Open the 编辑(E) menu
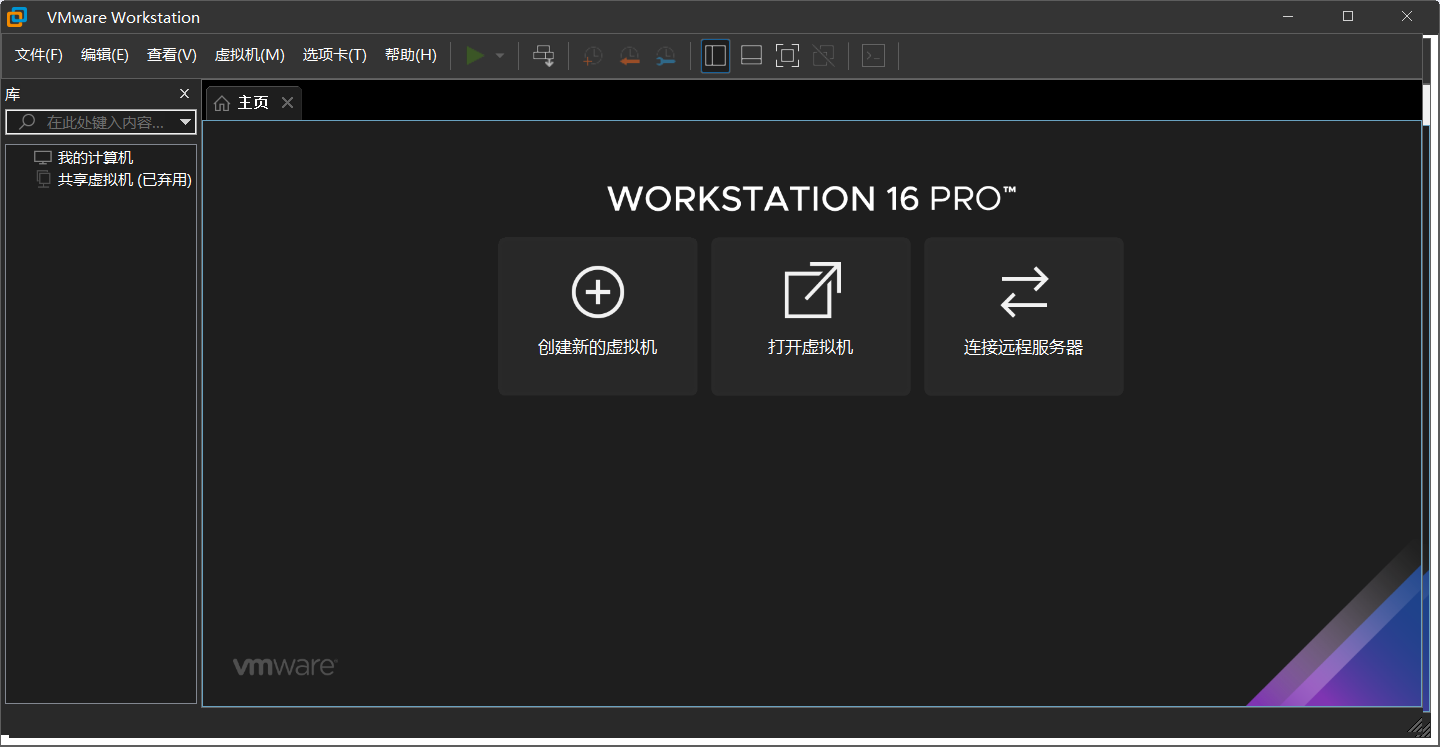Viewport: 1440px width, 747px height. 105,55
